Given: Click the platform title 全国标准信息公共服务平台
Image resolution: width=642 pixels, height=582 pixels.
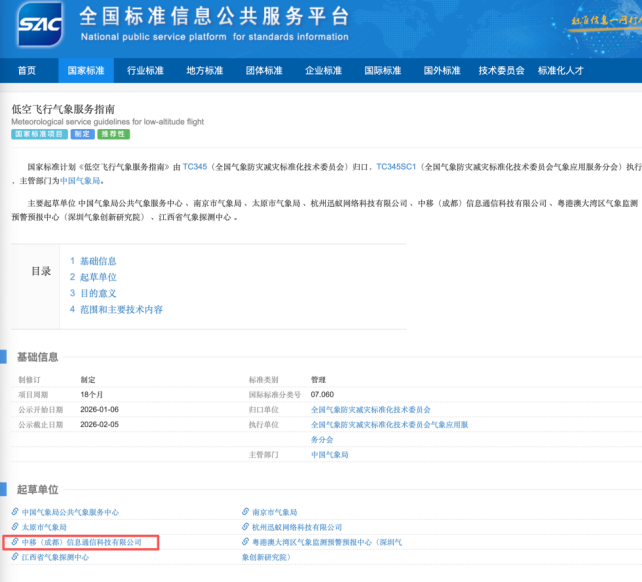Looking at the screenshot, I should coord(215,16).
